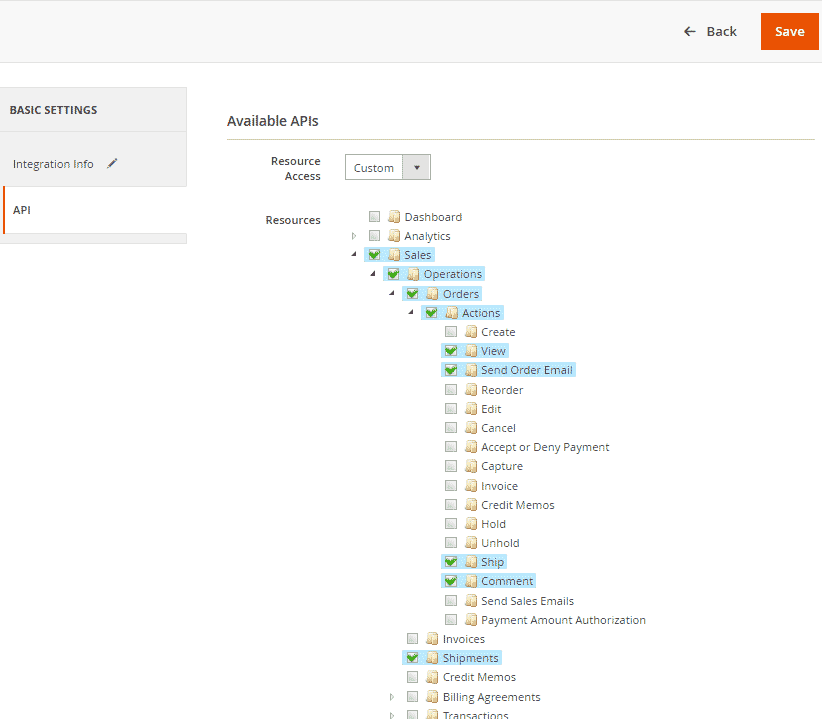Check the Capture checkbox
Screen dimensions: 822x719
pyautogui.click(x=451, y=466)
